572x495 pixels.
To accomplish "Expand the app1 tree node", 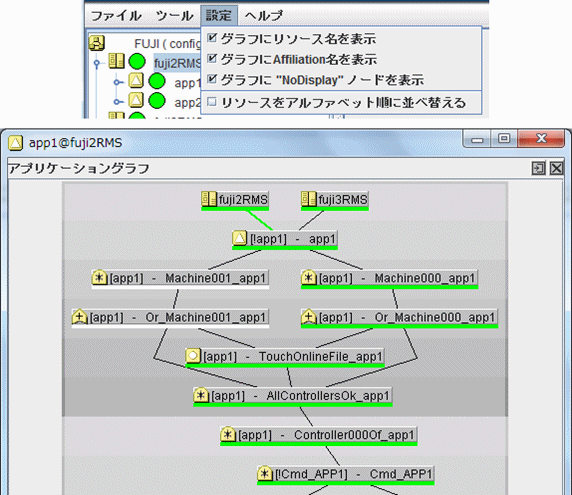I will (x=117, y=82).
